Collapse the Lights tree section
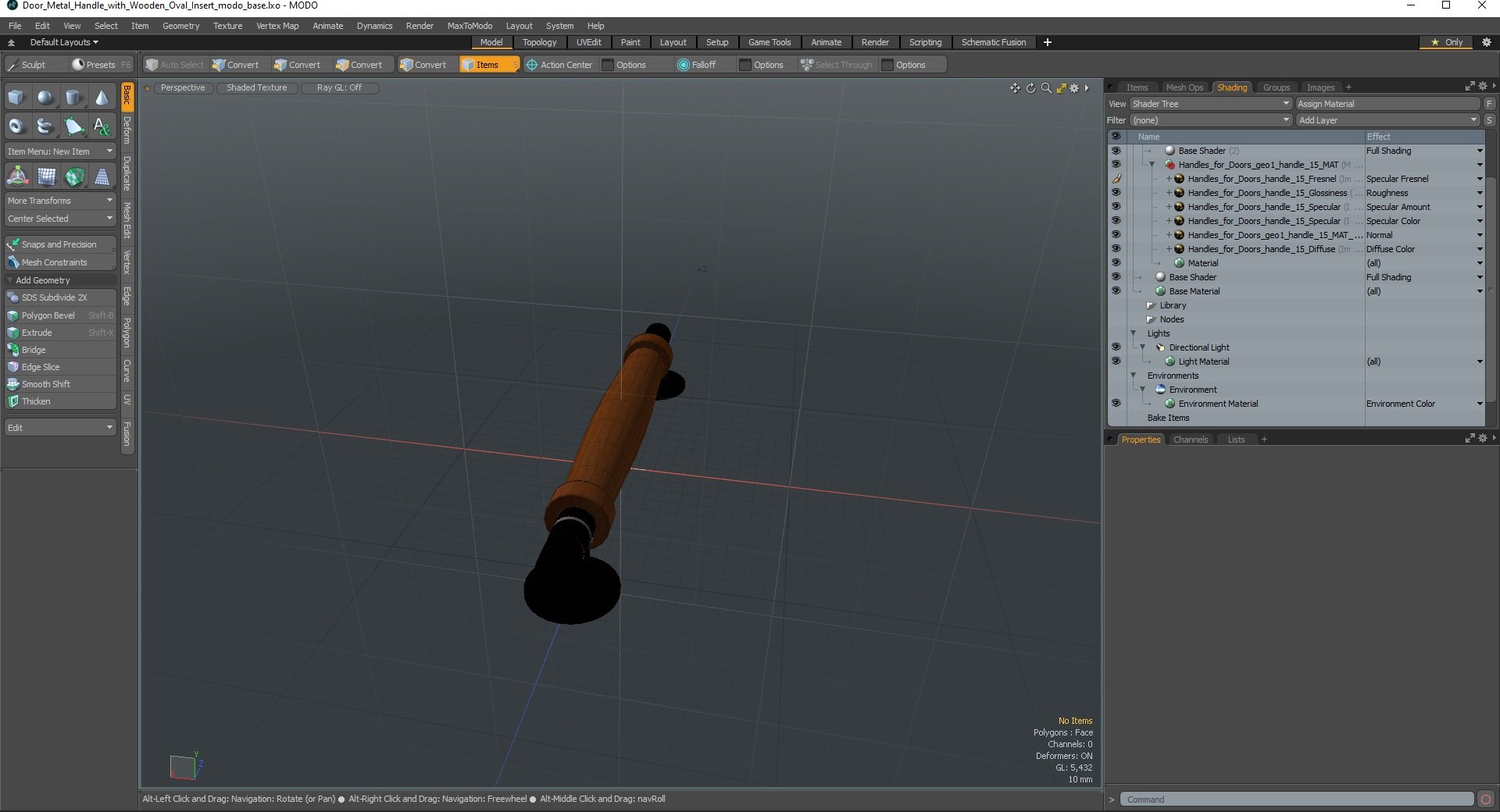Screen dimensions: 1500x812 click(x=1134, y=333)
